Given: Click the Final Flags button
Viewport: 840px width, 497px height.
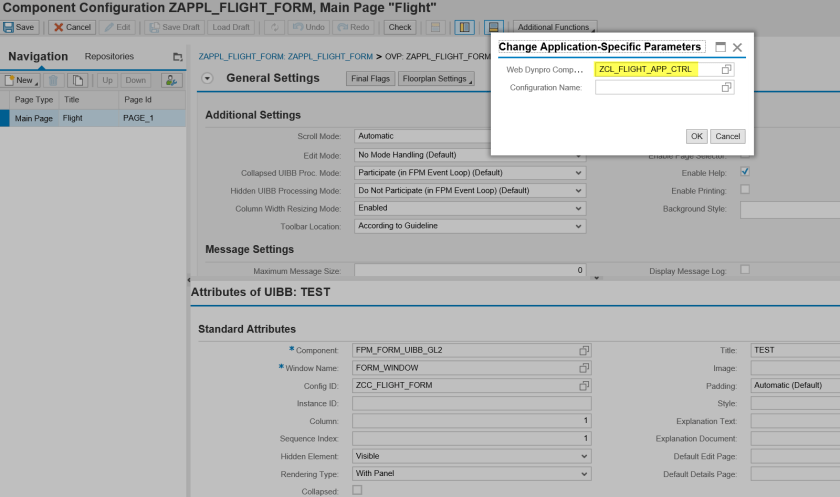Looking at the screenshot, I should click(x=371, y=79).
